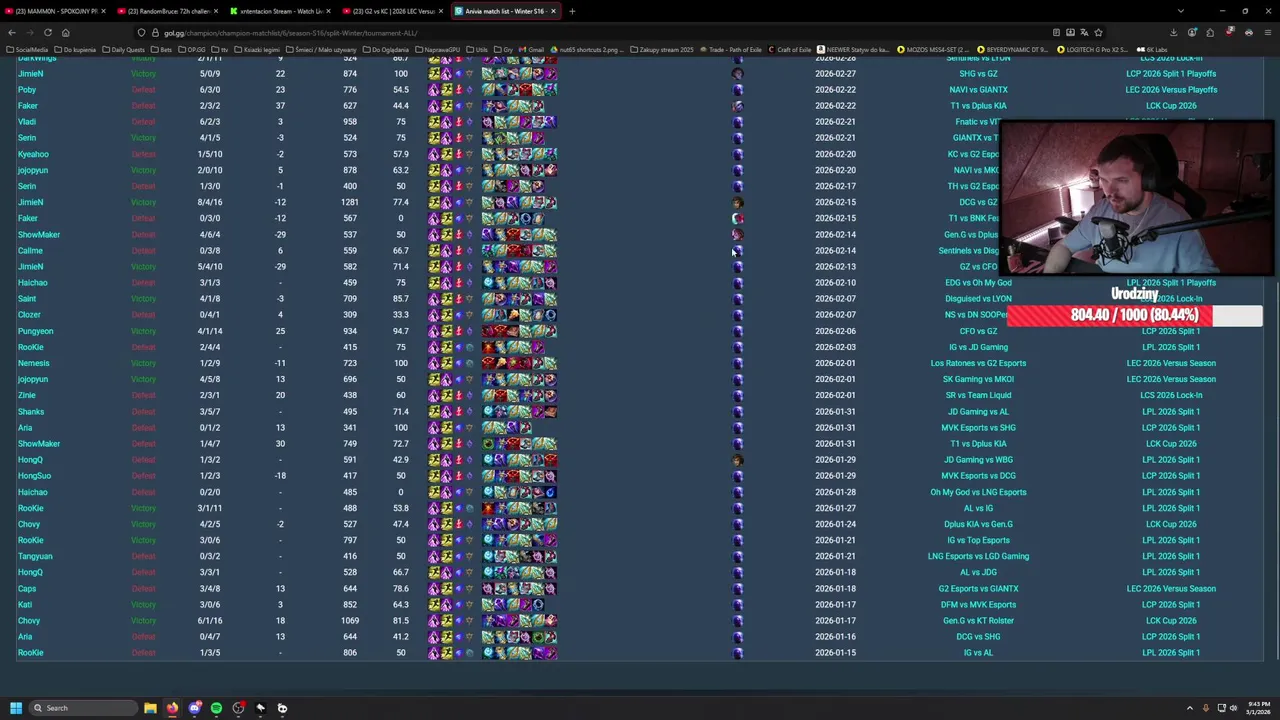Click the gol.gg address bar
Screen dimensions: 1280x720
(x=600, y=33)
